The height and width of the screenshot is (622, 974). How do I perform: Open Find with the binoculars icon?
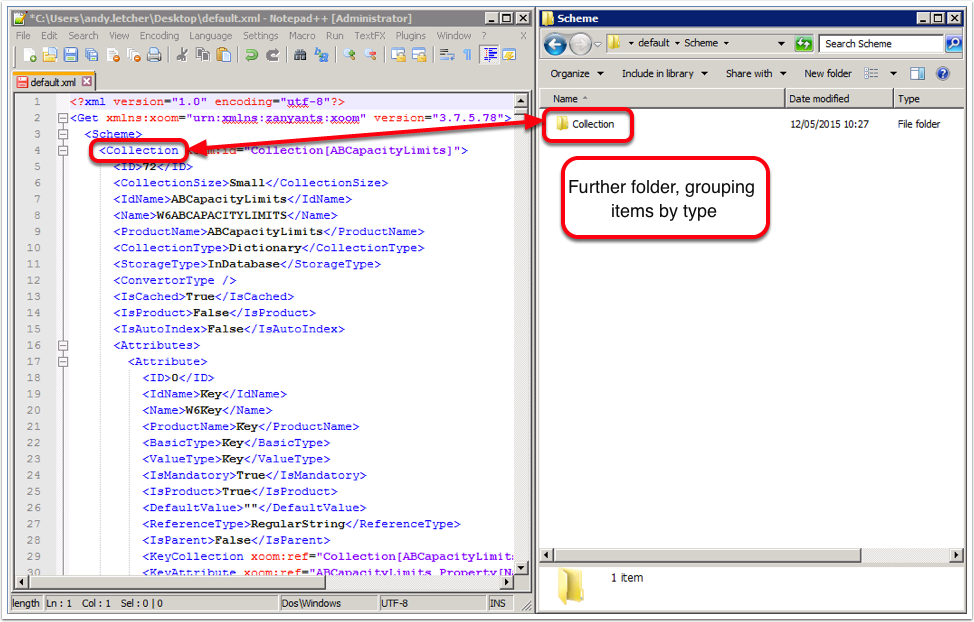(x=300, y=55)
